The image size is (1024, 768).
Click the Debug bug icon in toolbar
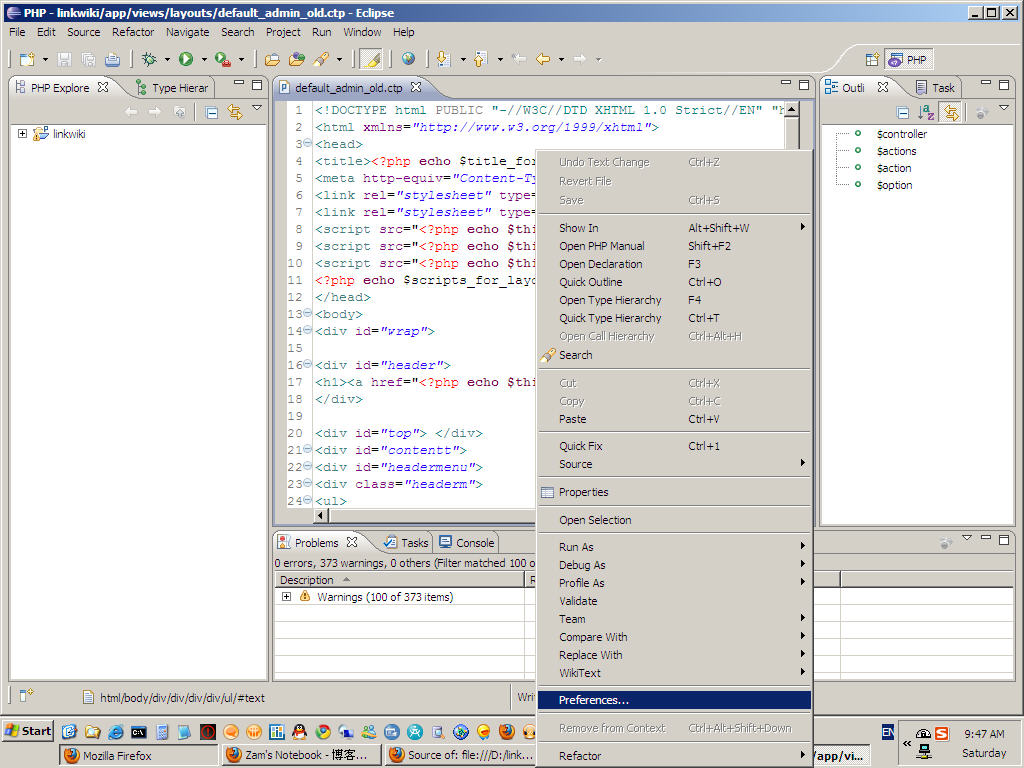click(x=149, y=59)
